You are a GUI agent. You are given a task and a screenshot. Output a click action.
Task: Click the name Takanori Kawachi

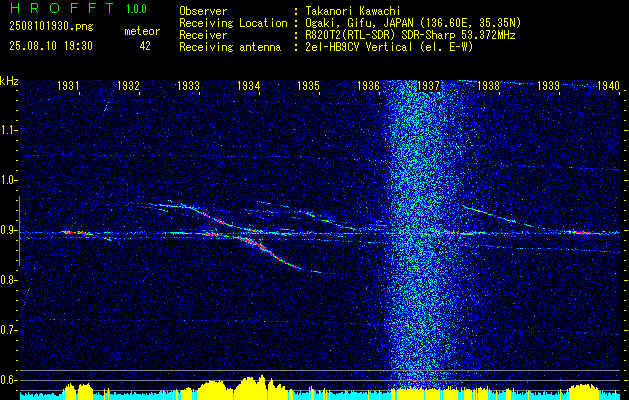point(352,11)
